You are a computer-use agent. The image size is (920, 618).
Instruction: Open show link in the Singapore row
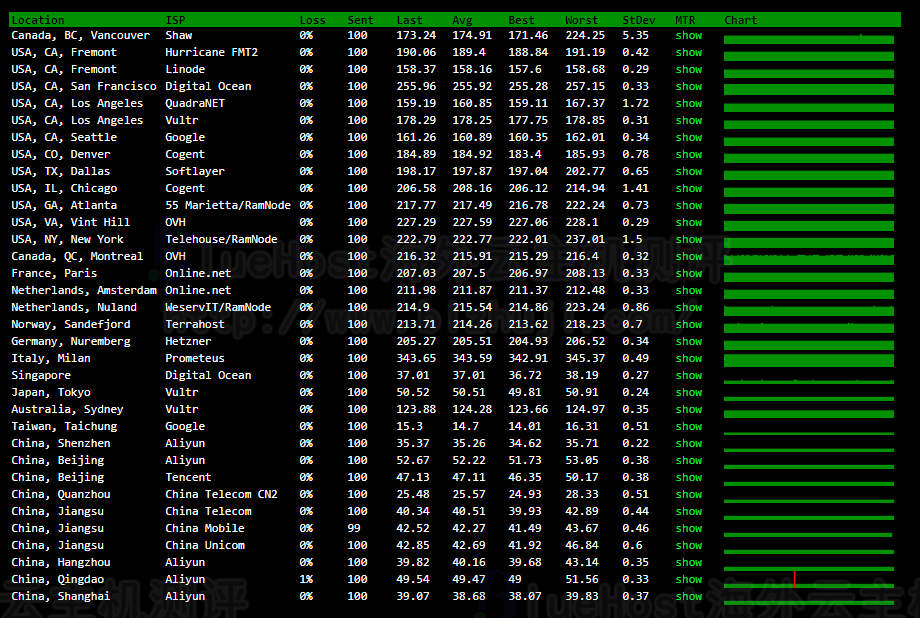click(688, 376)
